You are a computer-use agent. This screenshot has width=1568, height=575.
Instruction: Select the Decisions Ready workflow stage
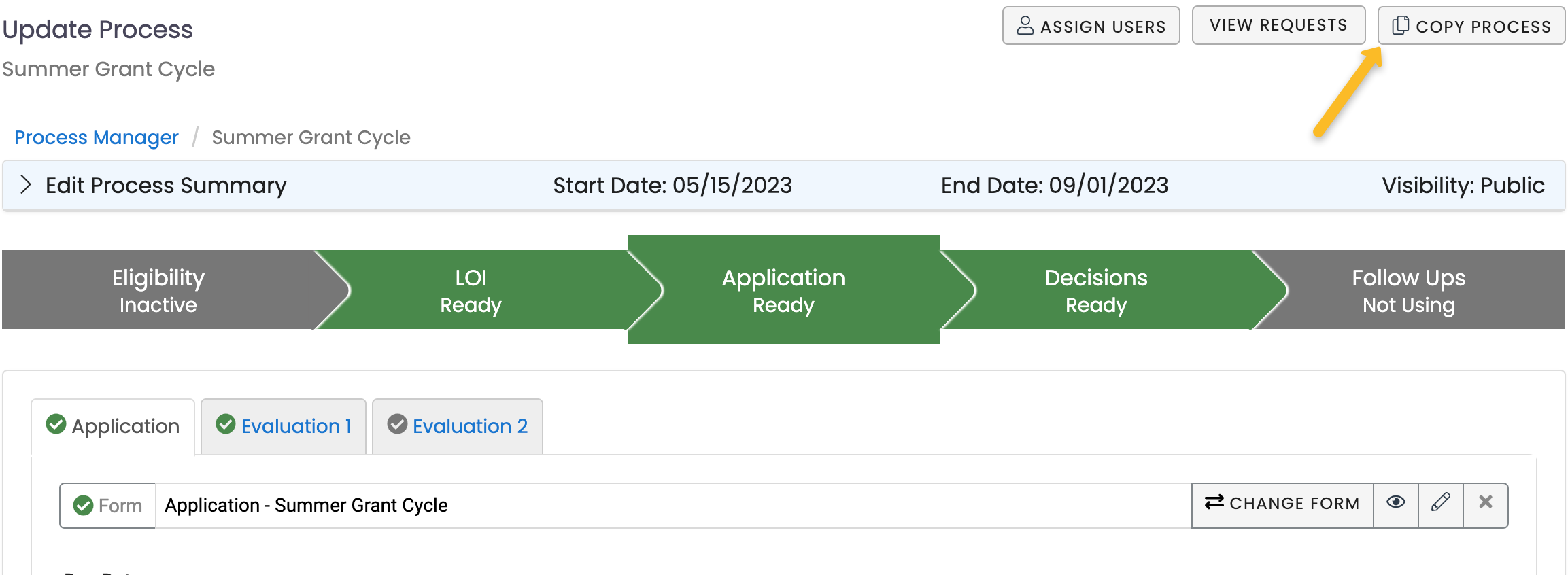click(x=1095, y=290)
